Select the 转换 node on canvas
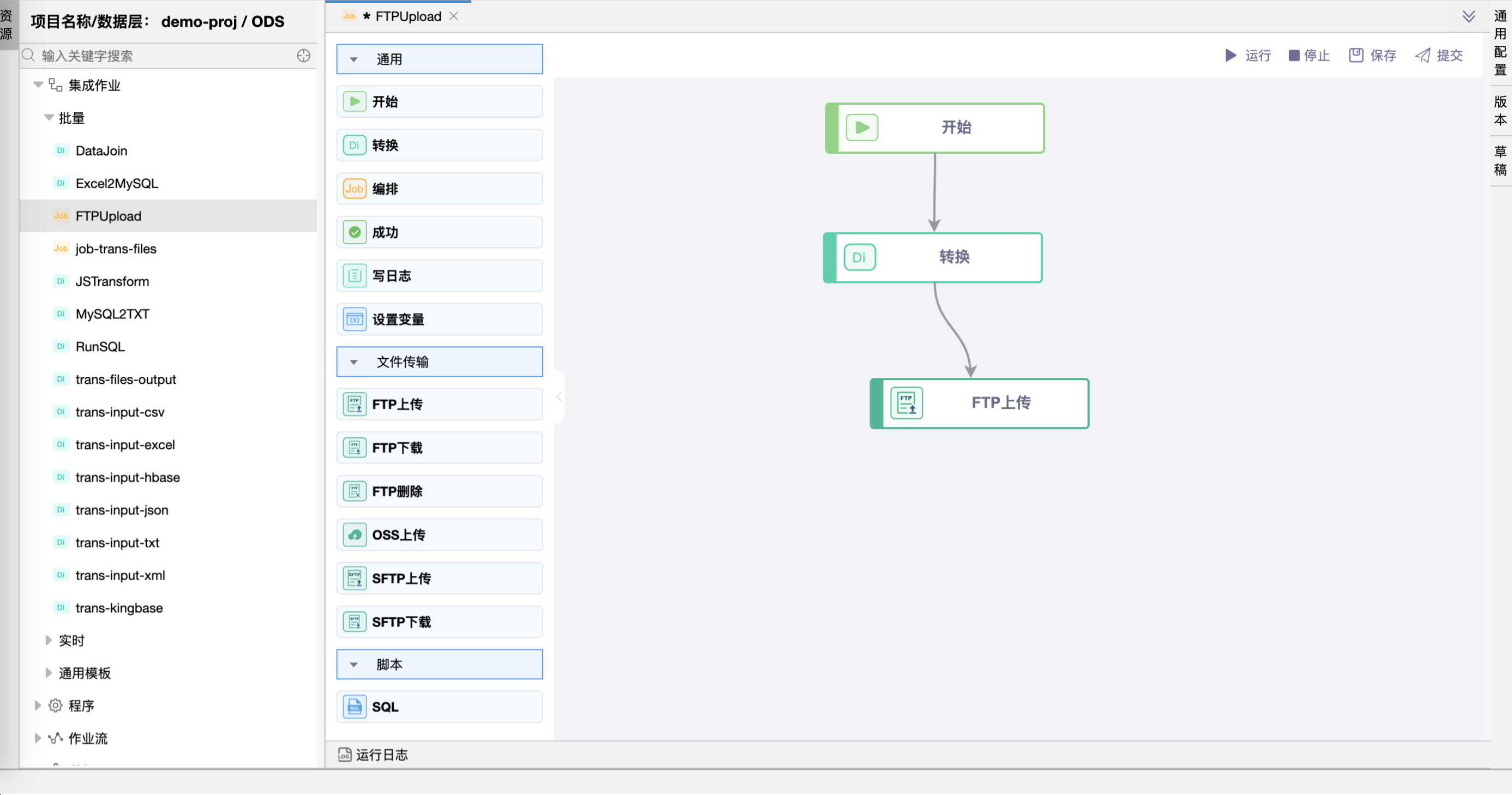Screen dimensions: 1512x795 click(x=932, y=257)
